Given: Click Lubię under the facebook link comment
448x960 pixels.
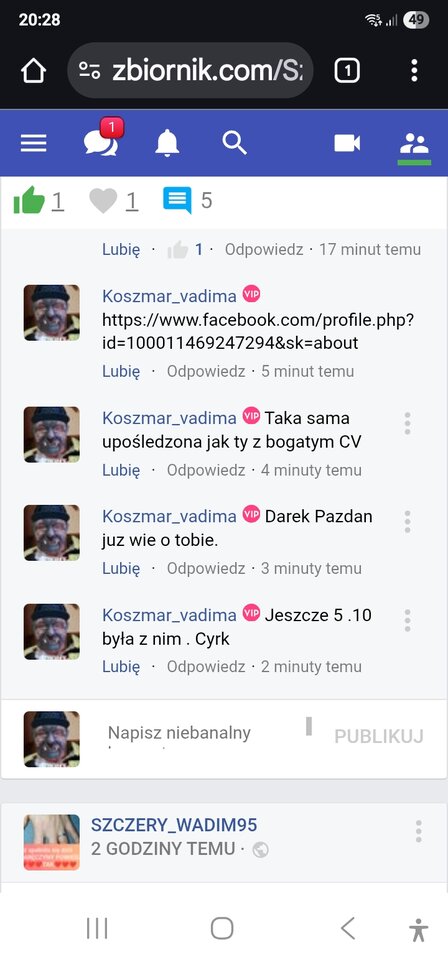Looking at the screenshot, I should pos(121,371).
